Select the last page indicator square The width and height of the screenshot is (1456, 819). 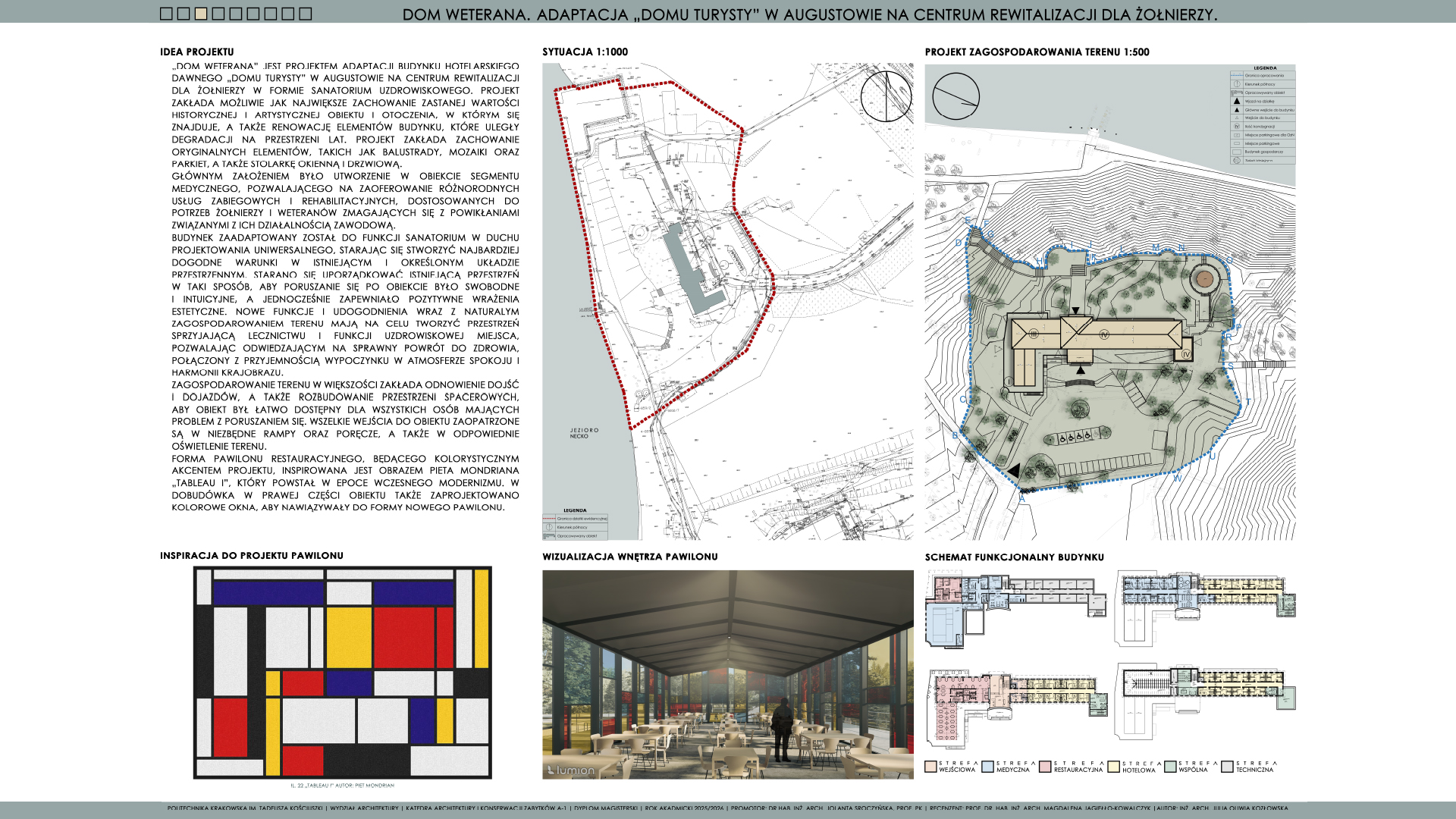point(306,14)
